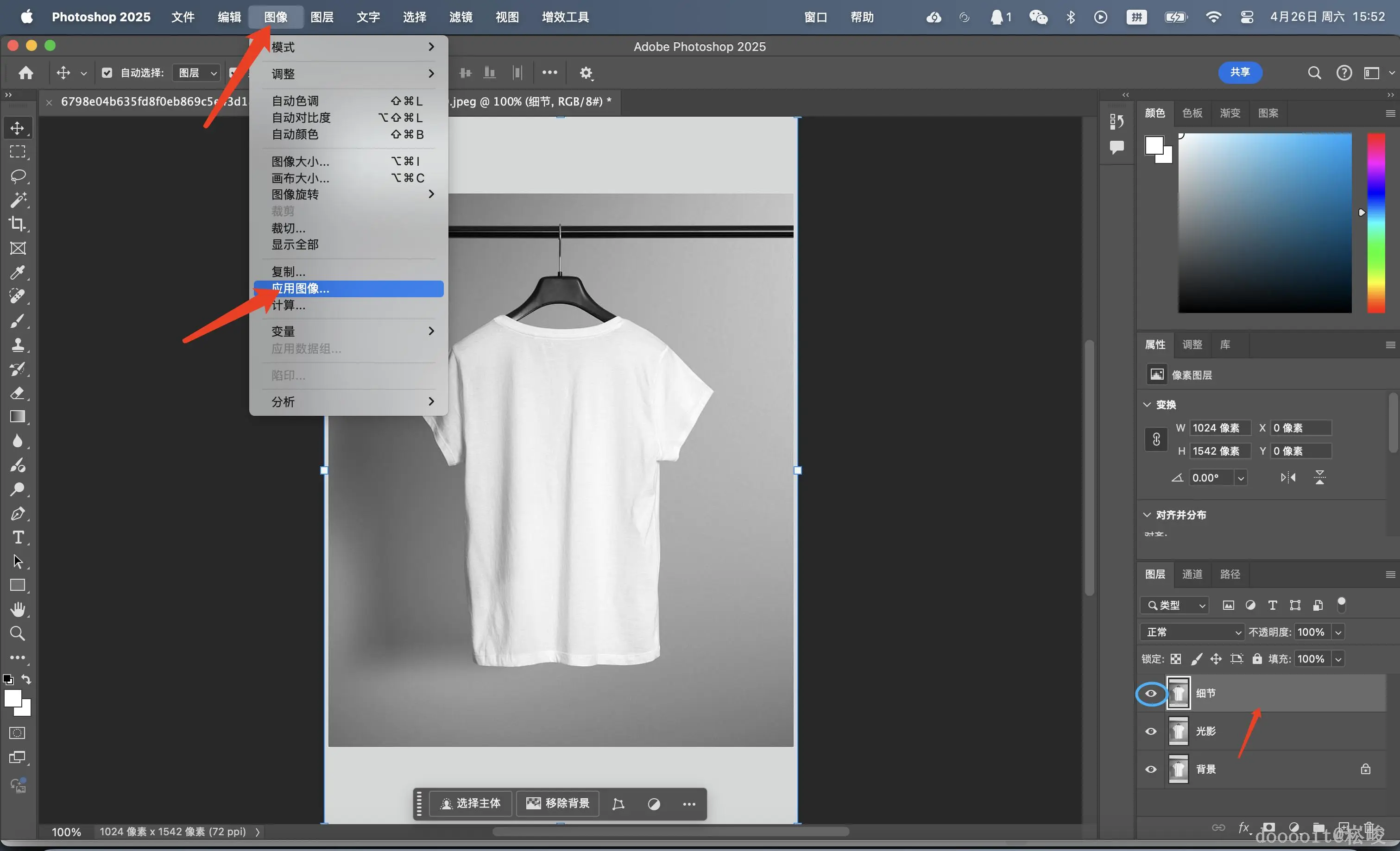
Task: Switch to the 通道 tab
Action: pyautogui.click(x=1192, y=574)
